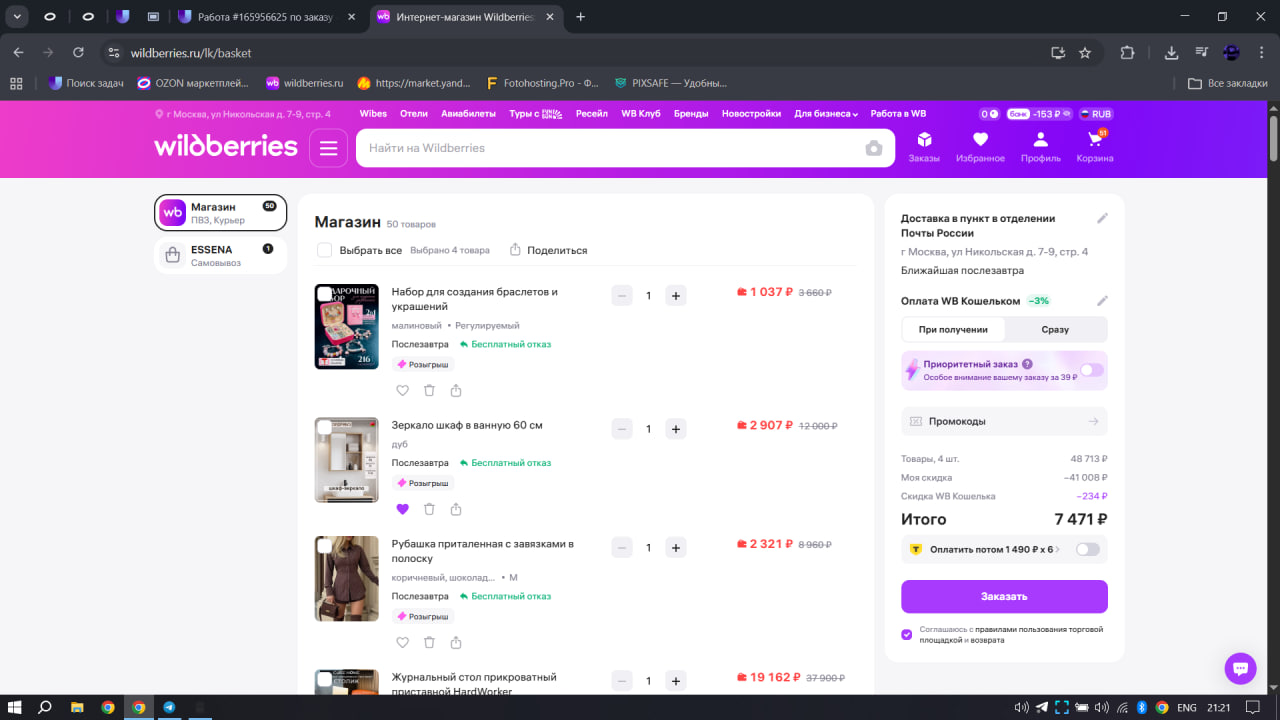Tick the bracelet kit item checkbox

324,294
